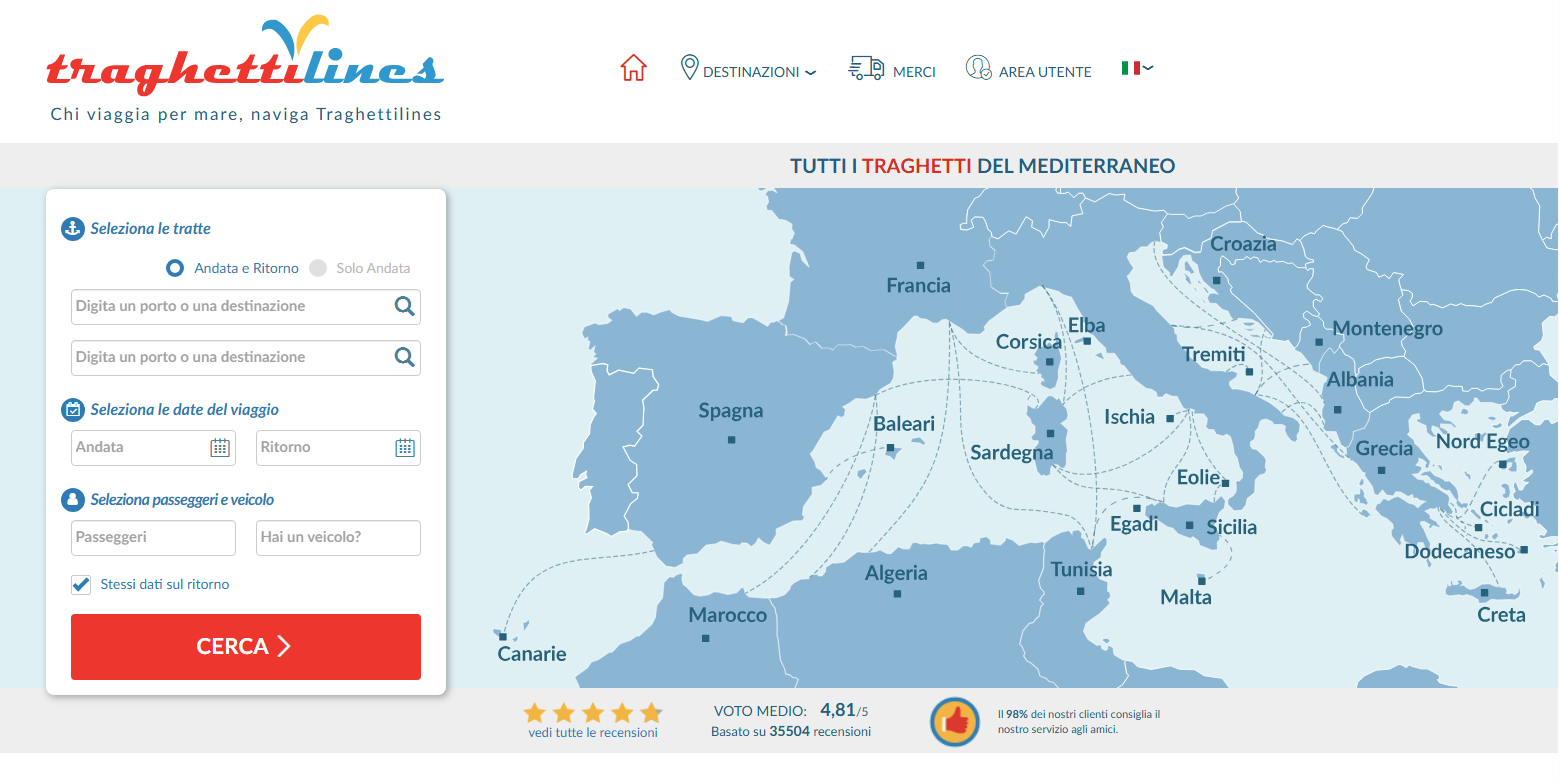Click the search magnifier in second port field
1559x783 pixels.
404,358
